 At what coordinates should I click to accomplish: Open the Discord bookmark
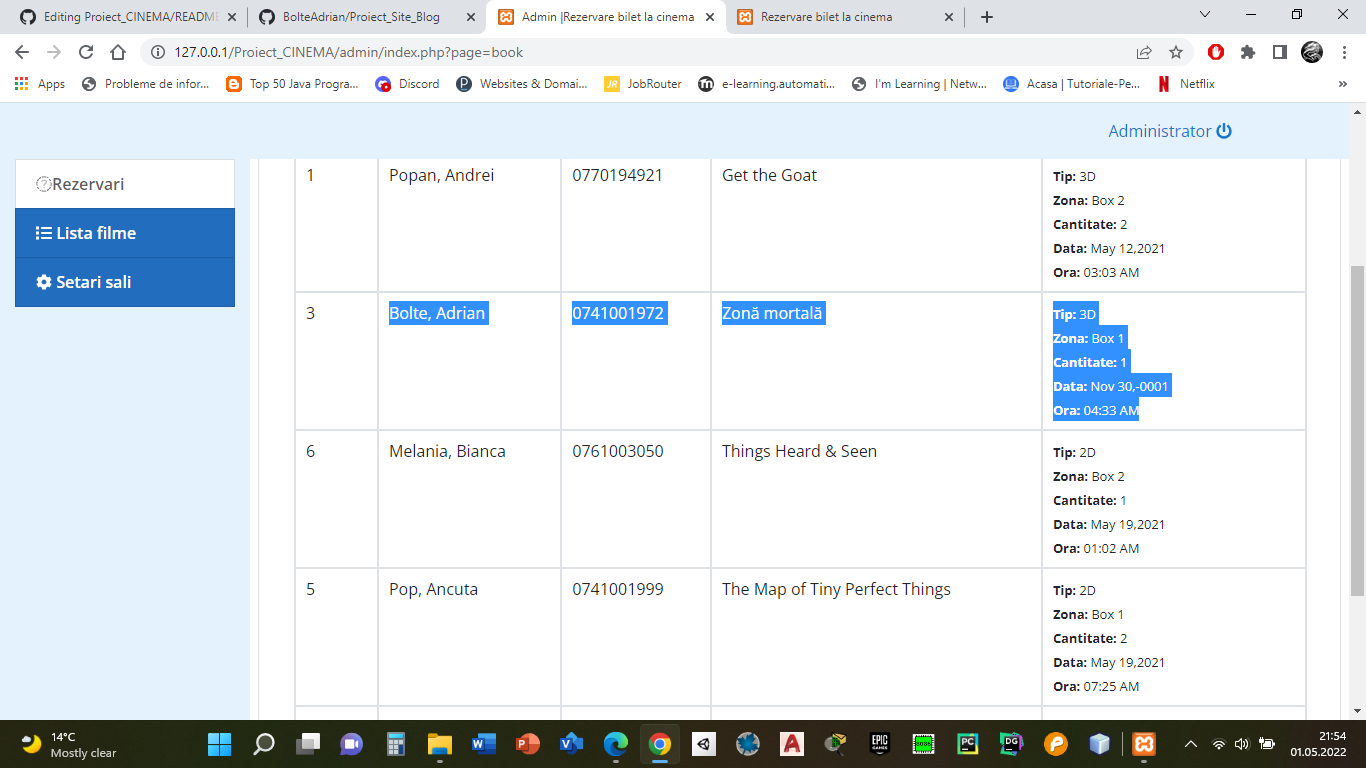pos(408,84)
